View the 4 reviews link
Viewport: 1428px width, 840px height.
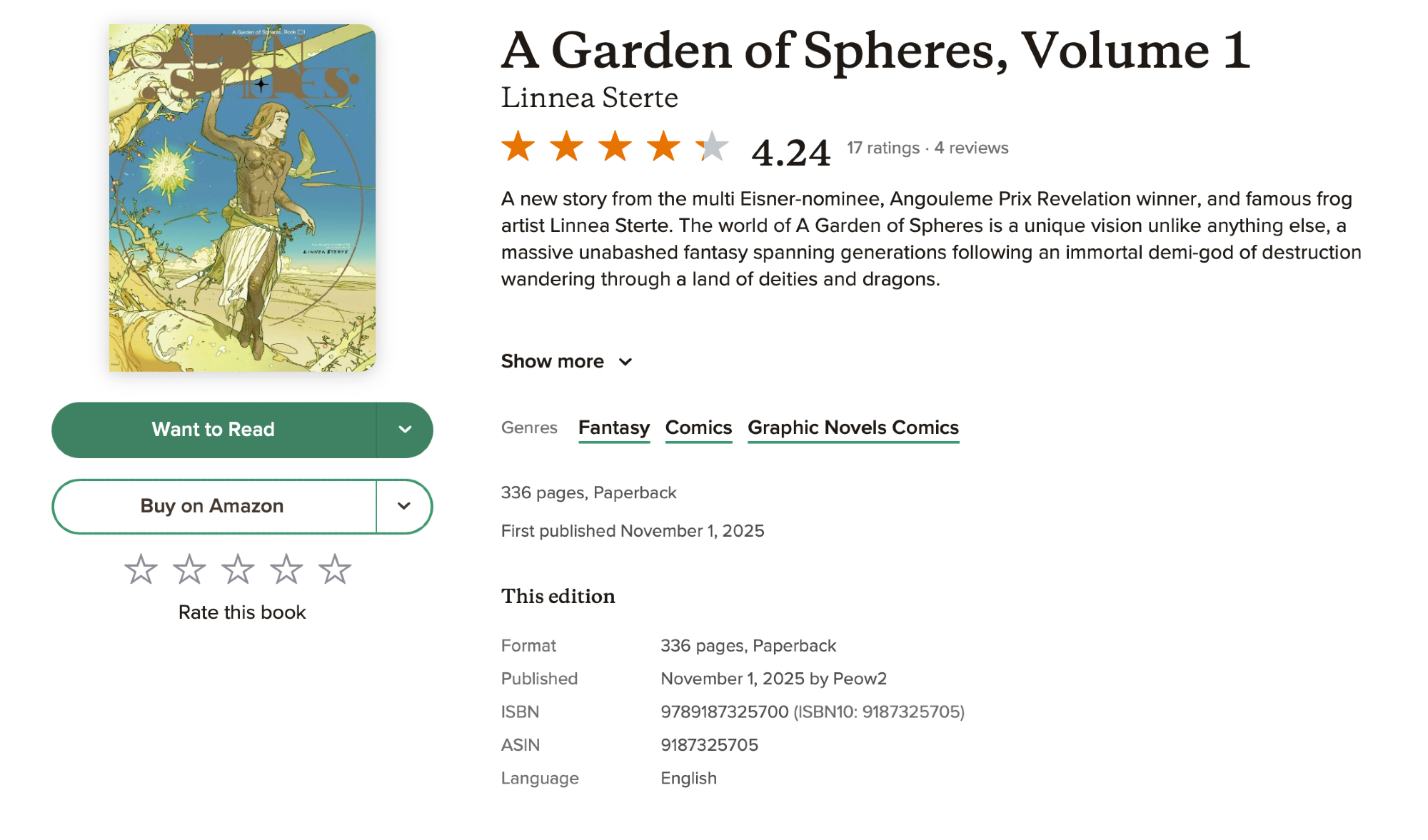click(971, 148)
